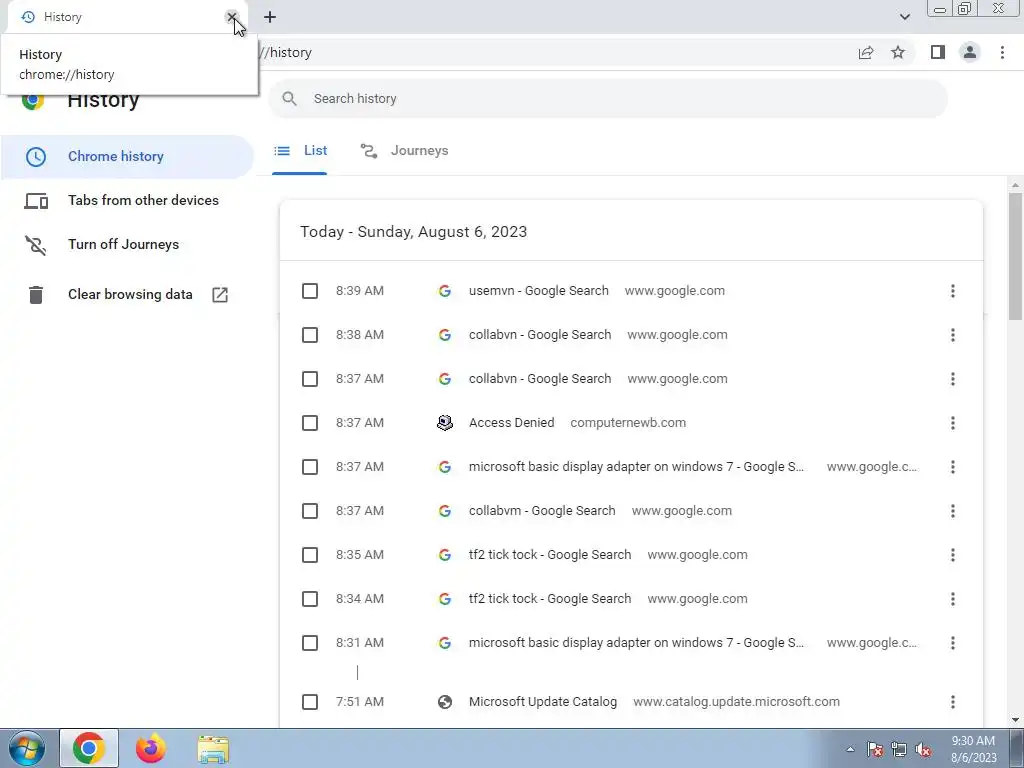This screenshot has height=768, width=1024.
Task: Check the 8:31 AM microsoft basic display adapter entry
Action: [310, 643]
